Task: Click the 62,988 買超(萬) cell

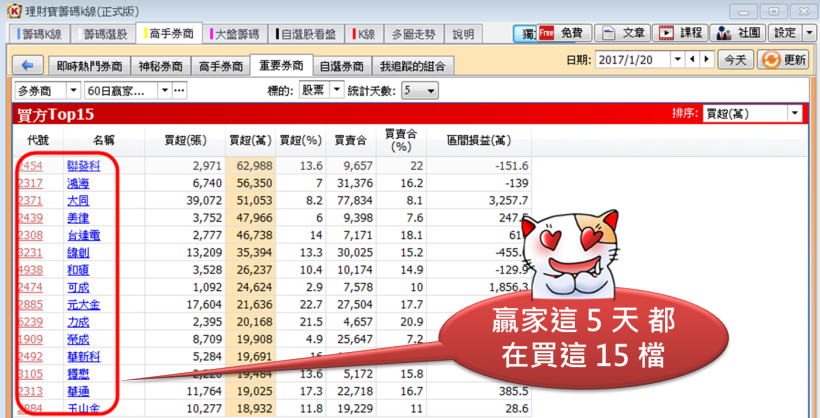Action: click(250, 166)
